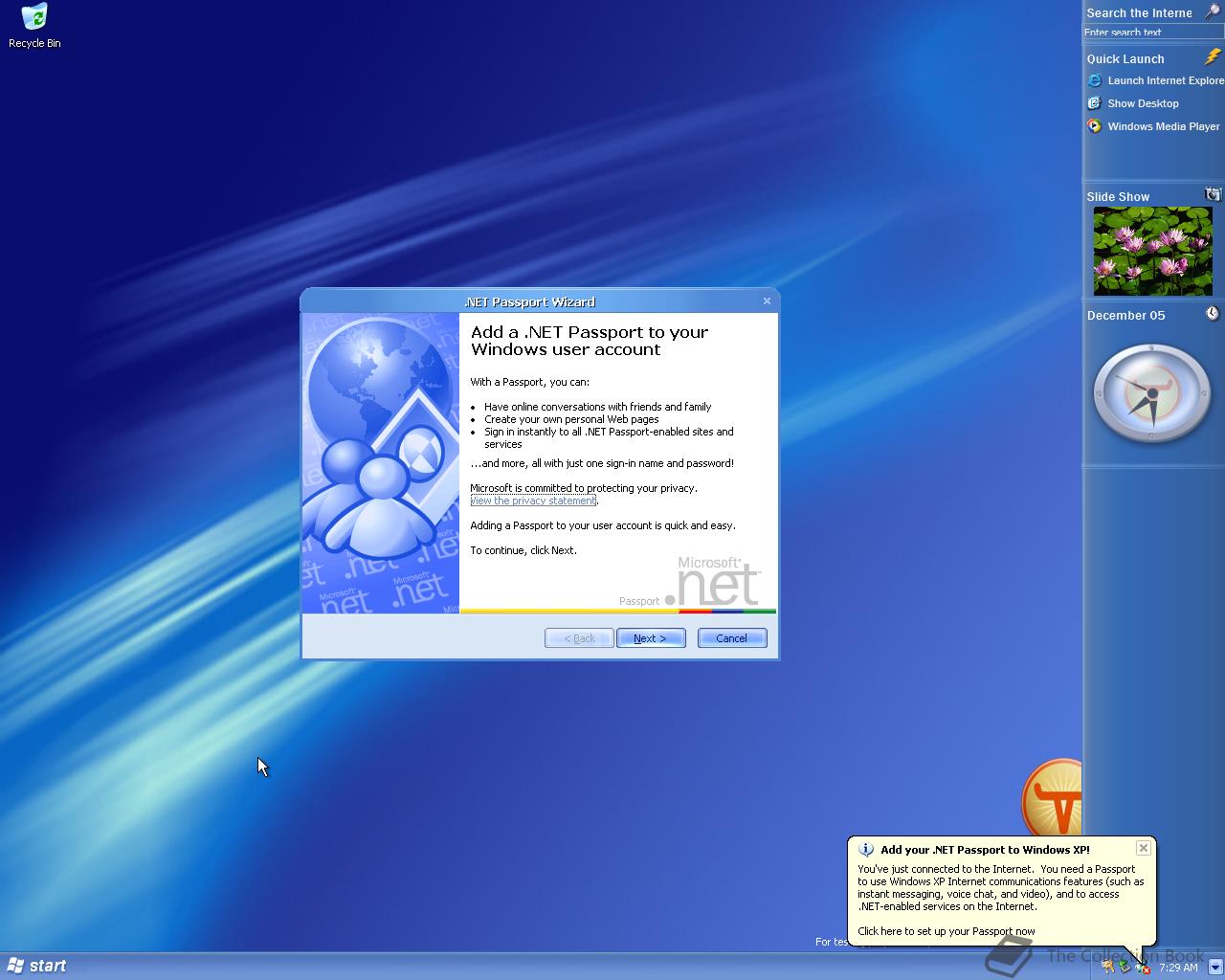This screenshot has height=980, width=1225.
Task: Close the .NET Passport Wizard window
Action: point(767,301)
